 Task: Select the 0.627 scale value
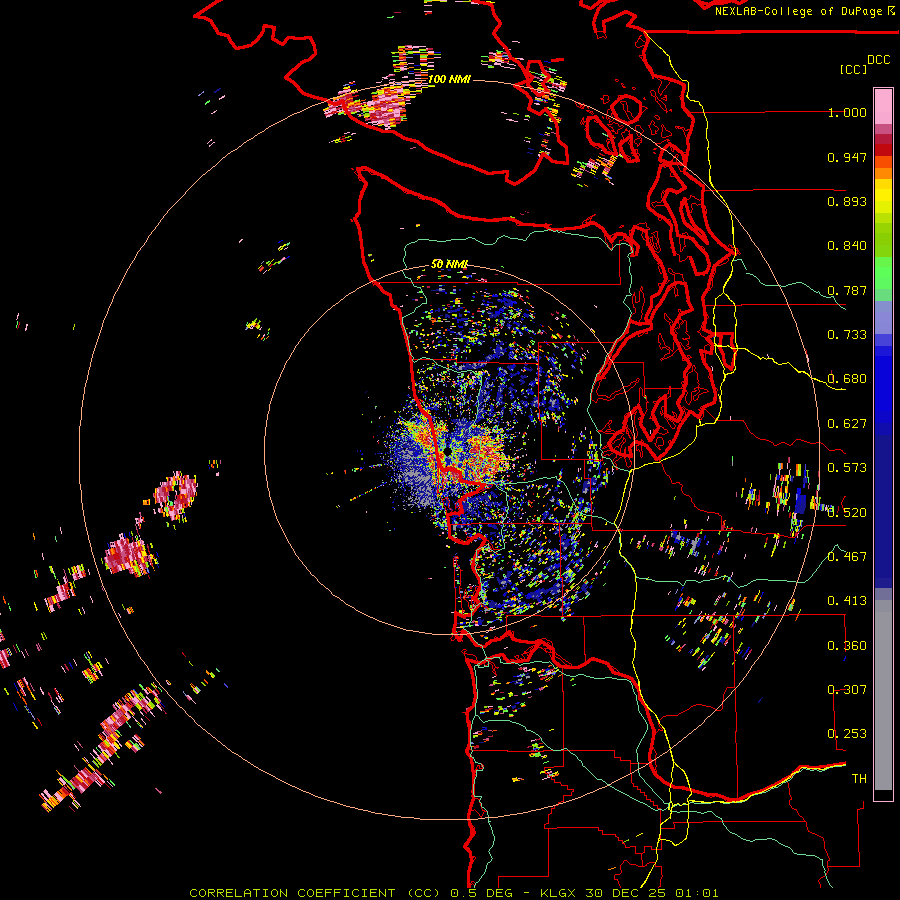coord(847,424)
